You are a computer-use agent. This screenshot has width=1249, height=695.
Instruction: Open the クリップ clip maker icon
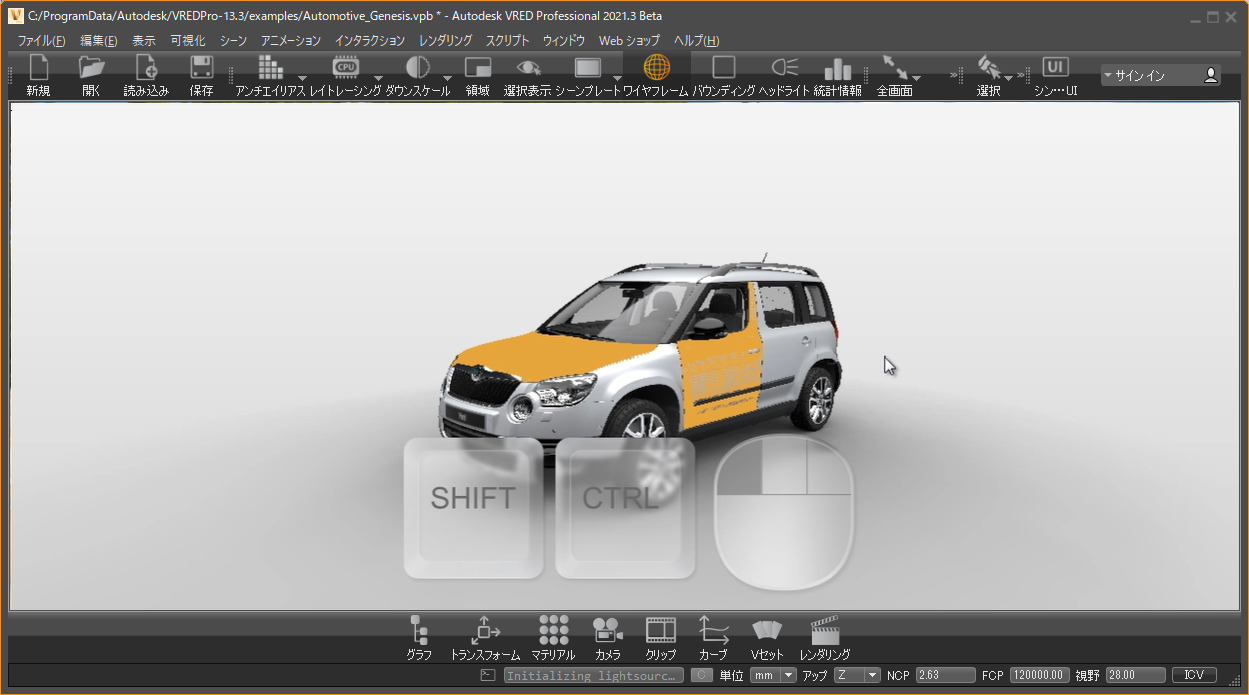coord(661,630)
